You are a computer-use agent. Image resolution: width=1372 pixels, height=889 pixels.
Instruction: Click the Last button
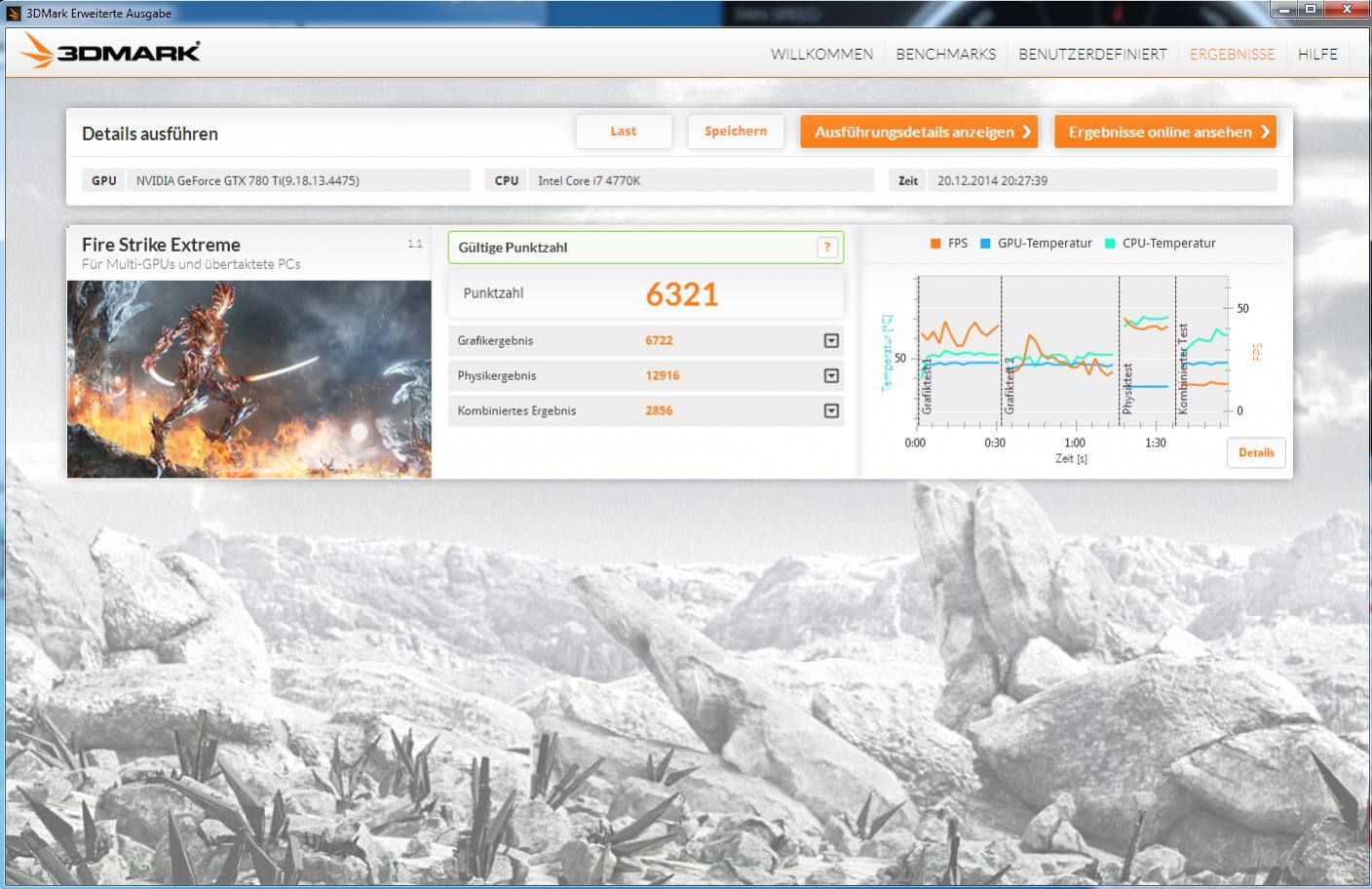624,132
